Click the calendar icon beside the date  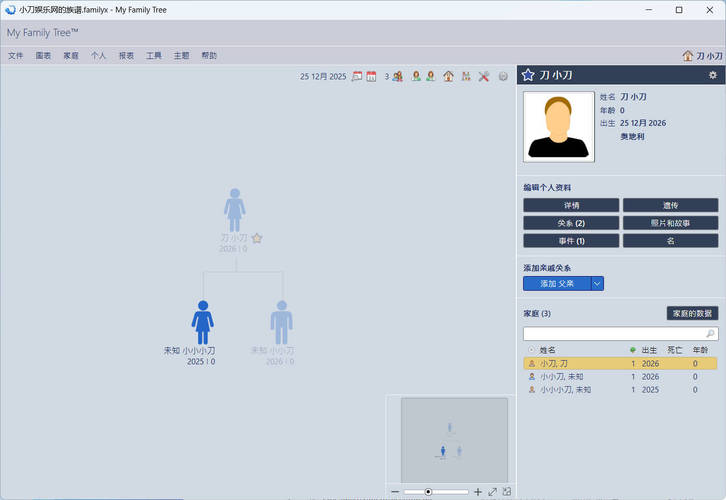coord(371,76)
